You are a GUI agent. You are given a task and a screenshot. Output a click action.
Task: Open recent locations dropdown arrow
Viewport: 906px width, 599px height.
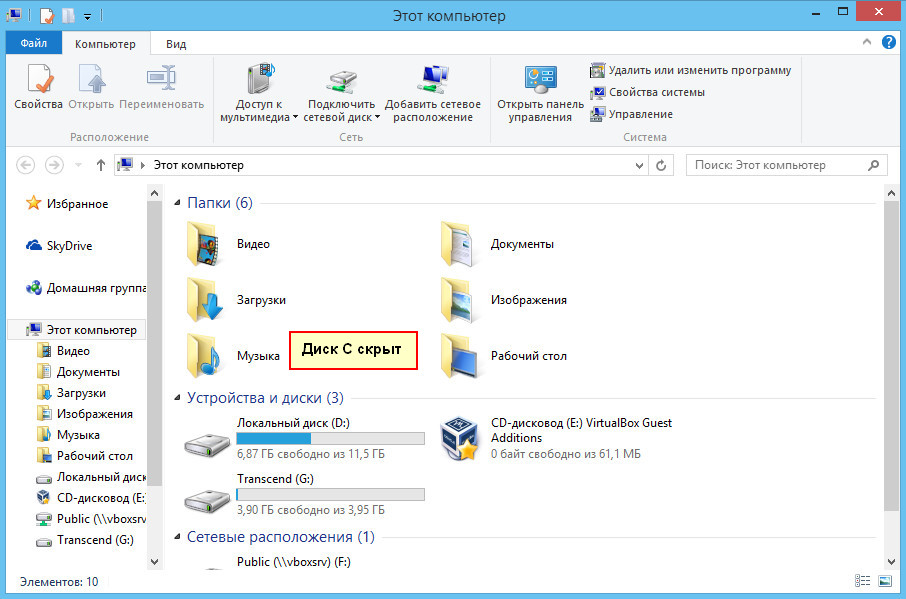79,165
